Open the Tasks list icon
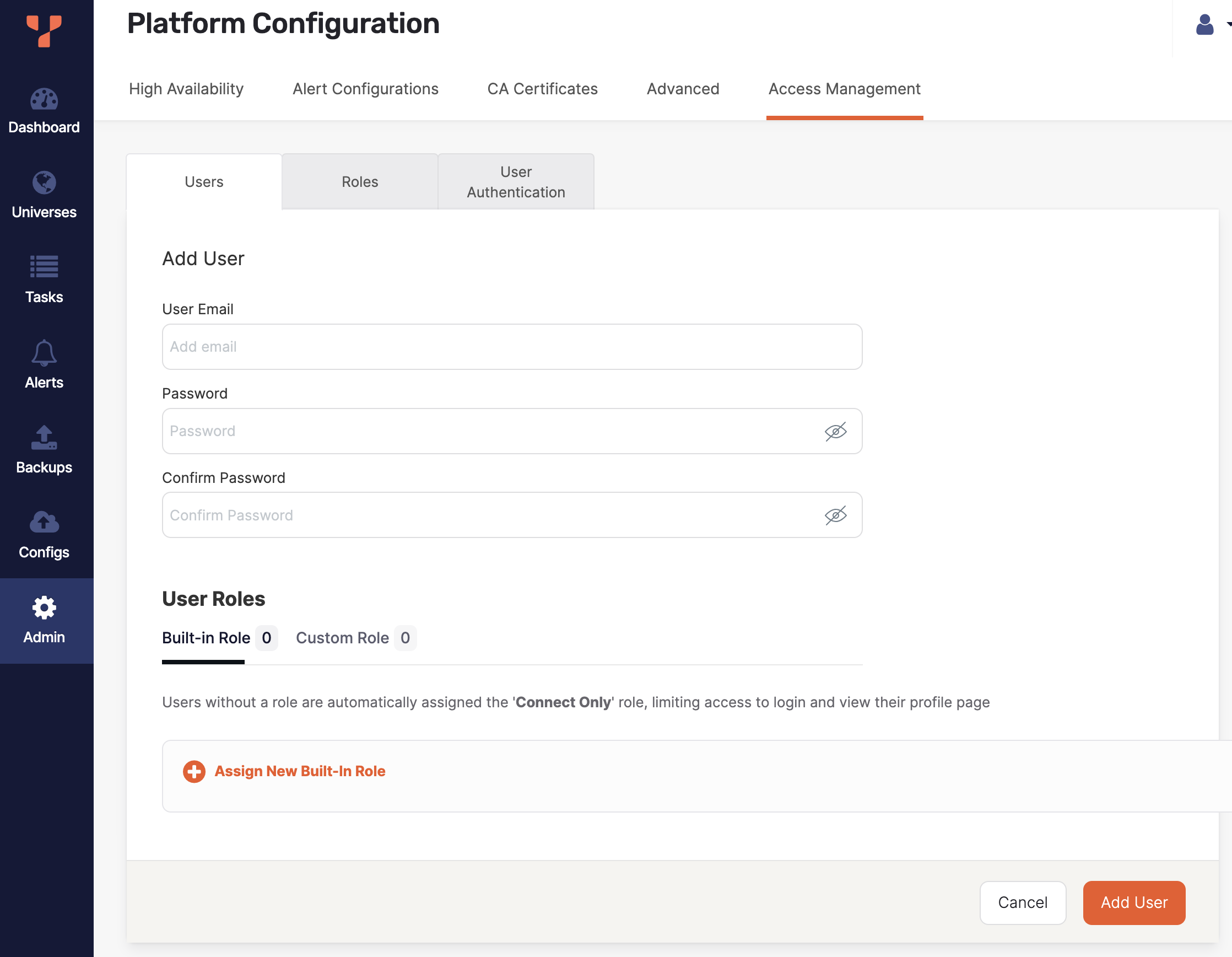 44,267
